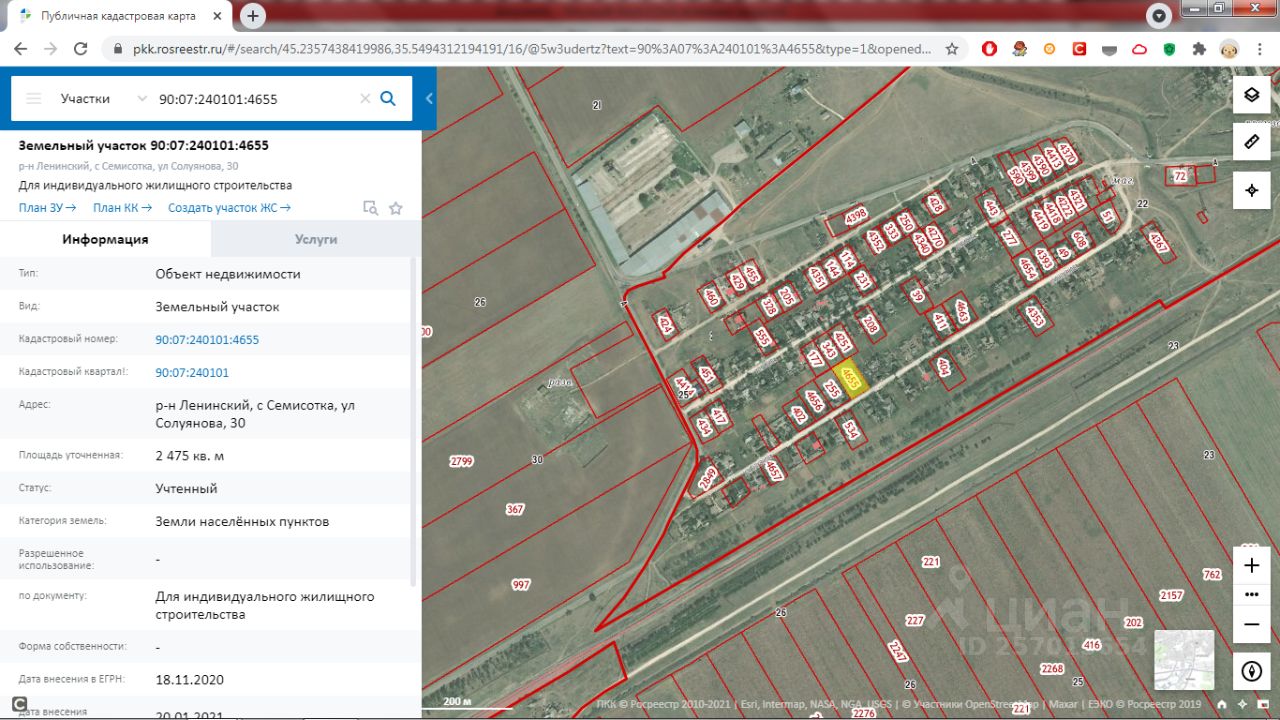Click the circular C icon at bottom-left
This screenshot has height=720, width=1280.
(19, 704)
